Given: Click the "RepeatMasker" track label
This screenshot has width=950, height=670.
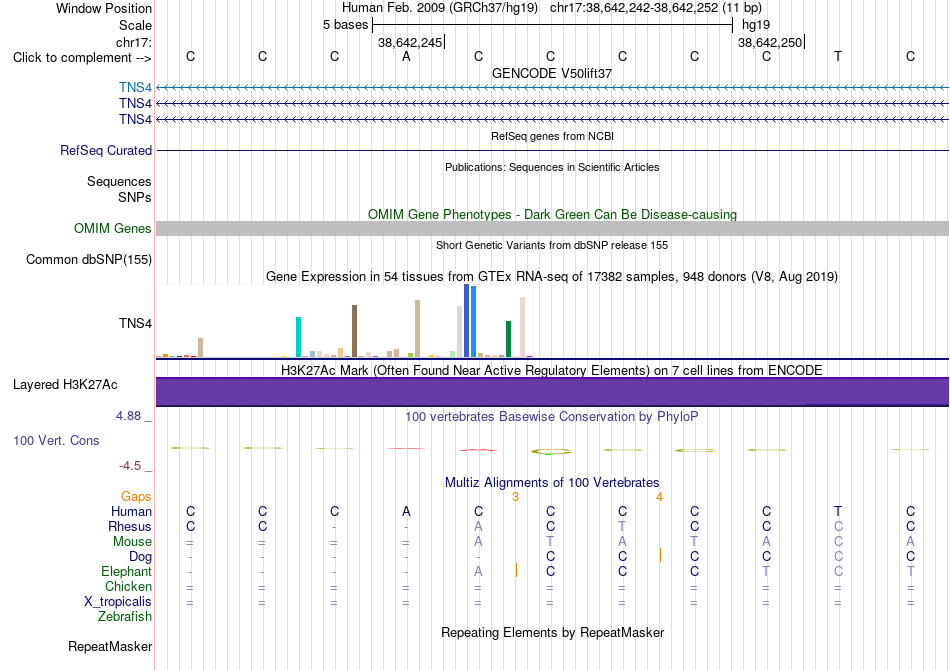Looking at the screenshot, I should 110,647.
